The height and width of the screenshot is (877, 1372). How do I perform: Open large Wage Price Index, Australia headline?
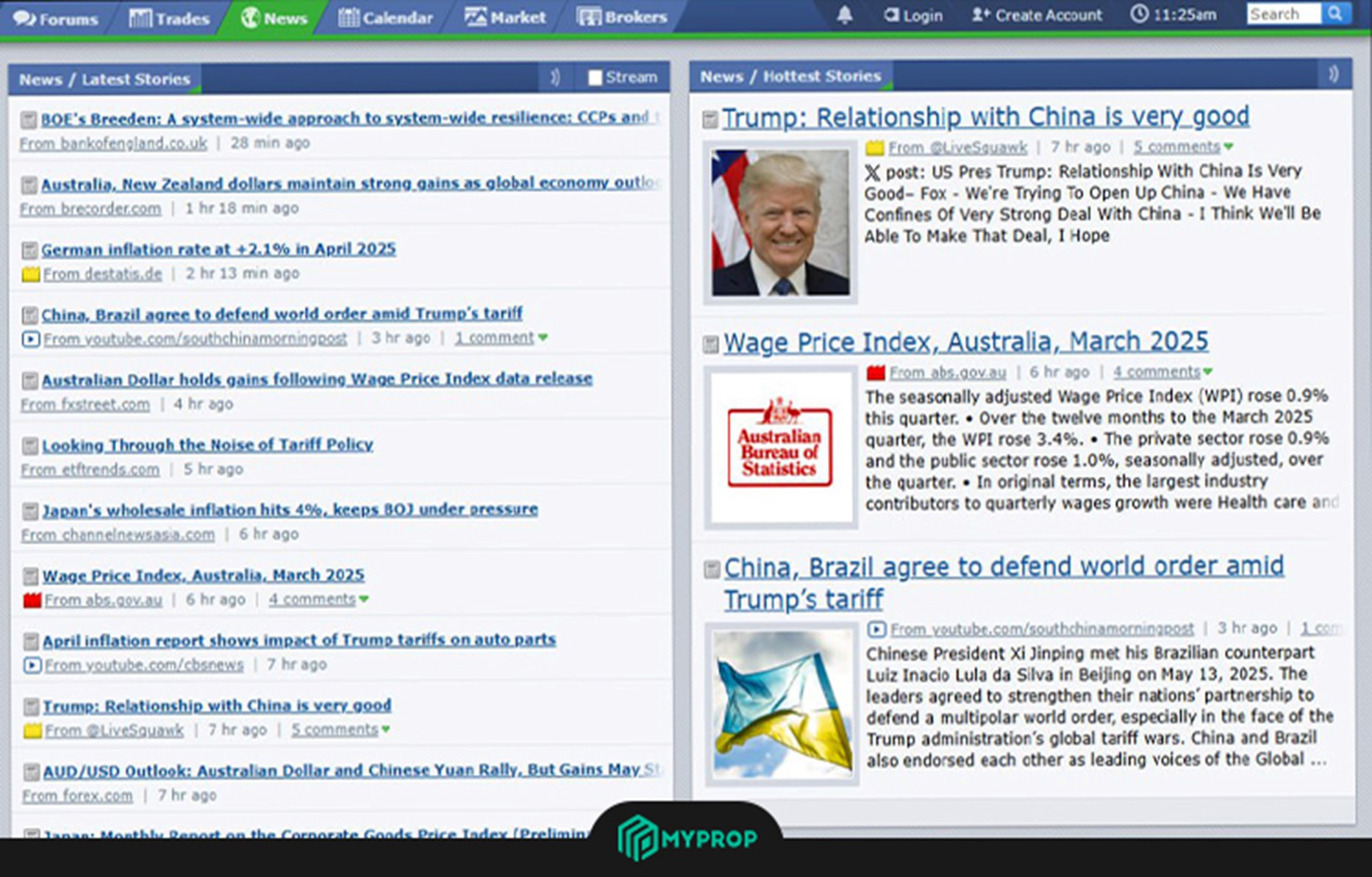(965, 342)
